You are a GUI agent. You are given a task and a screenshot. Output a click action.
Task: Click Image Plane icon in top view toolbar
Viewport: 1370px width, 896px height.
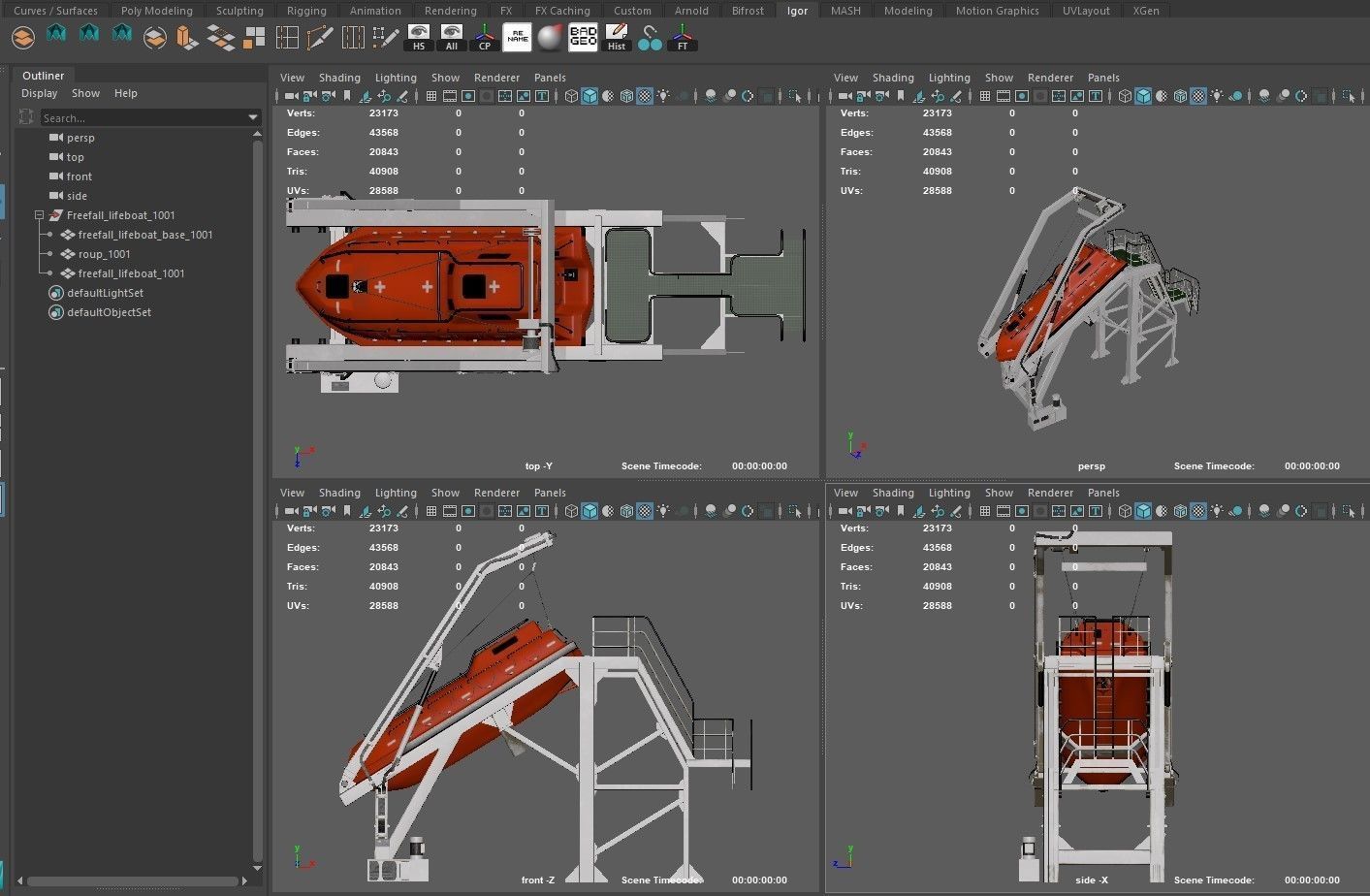(366, 96)
